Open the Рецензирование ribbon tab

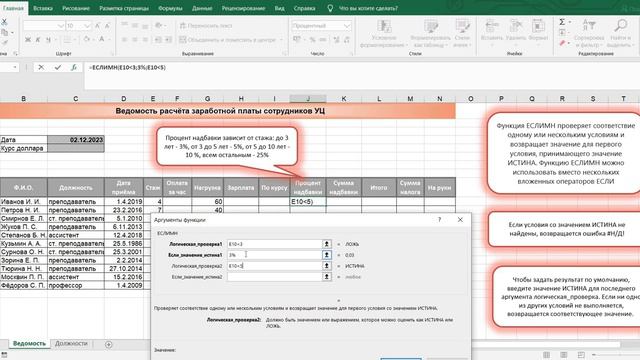pyautogui.click(x=243, y=8)
